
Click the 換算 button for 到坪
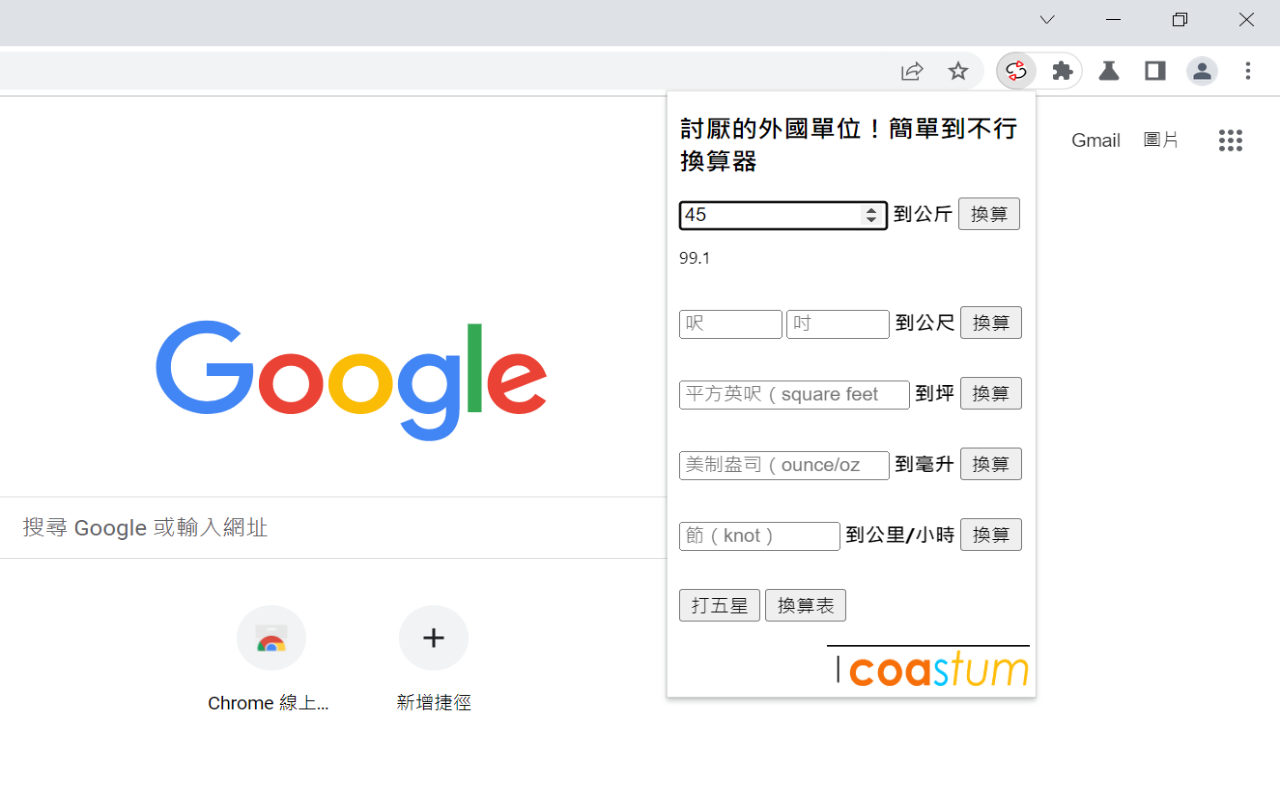tap(991, 394)
